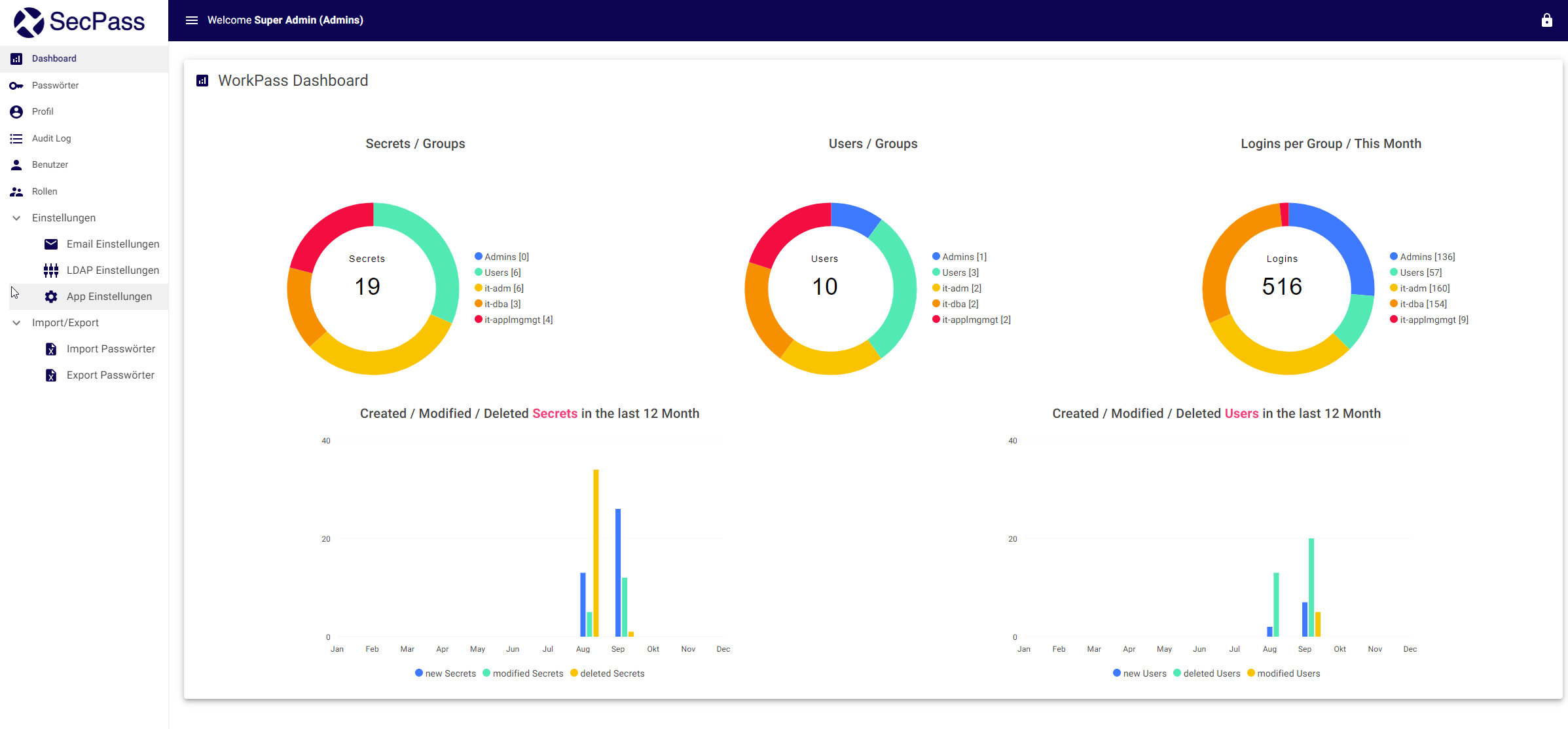This screenshot has width=1568, height=729.
Task: Click the SecPass logo
Action: tap(79, 21)
